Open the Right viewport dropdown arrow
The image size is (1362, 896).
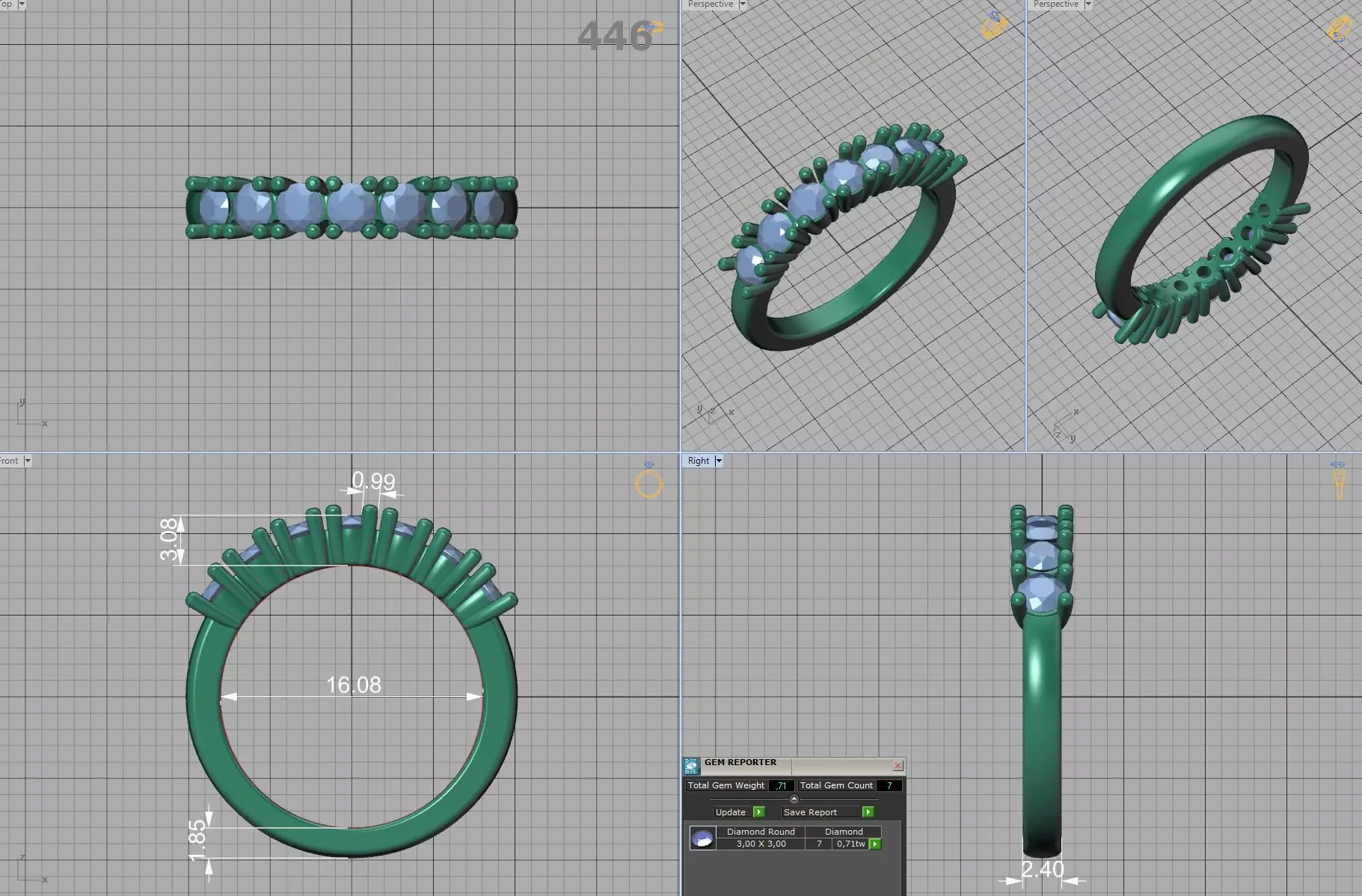pos(719,461)
